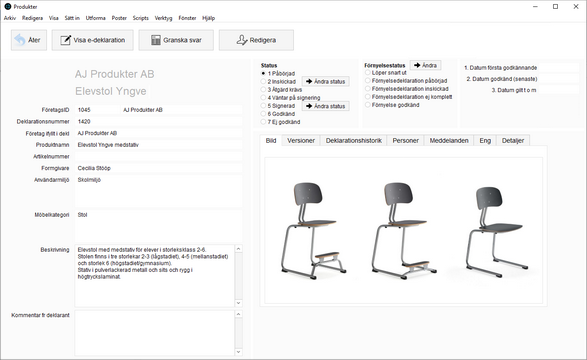The image size is (587, 360).
Task: Click Ändra status next to Signerad
Action: [x=326, y=106]
